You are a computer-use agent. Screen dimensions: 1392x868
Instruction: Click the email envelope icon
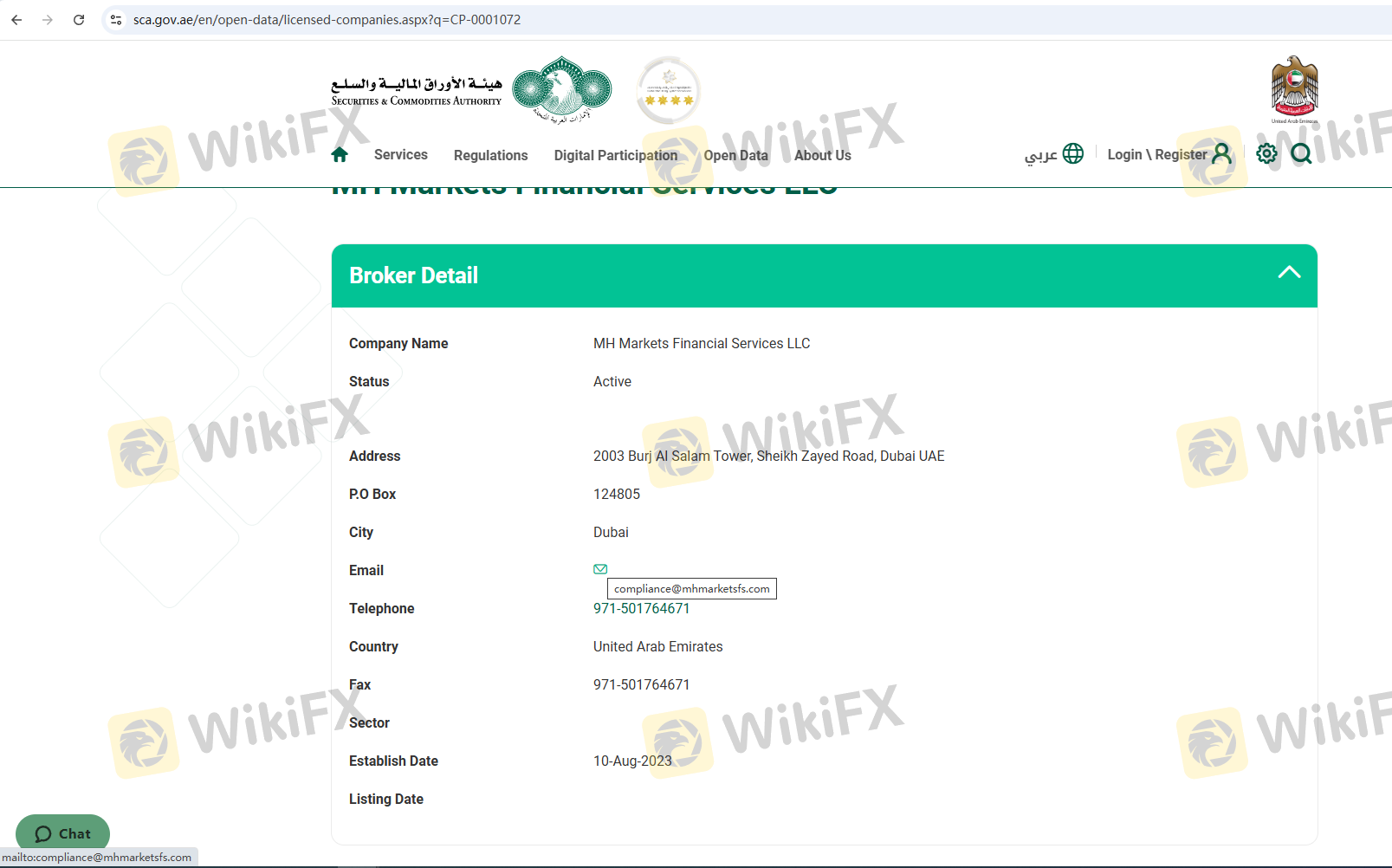point(600,569)
